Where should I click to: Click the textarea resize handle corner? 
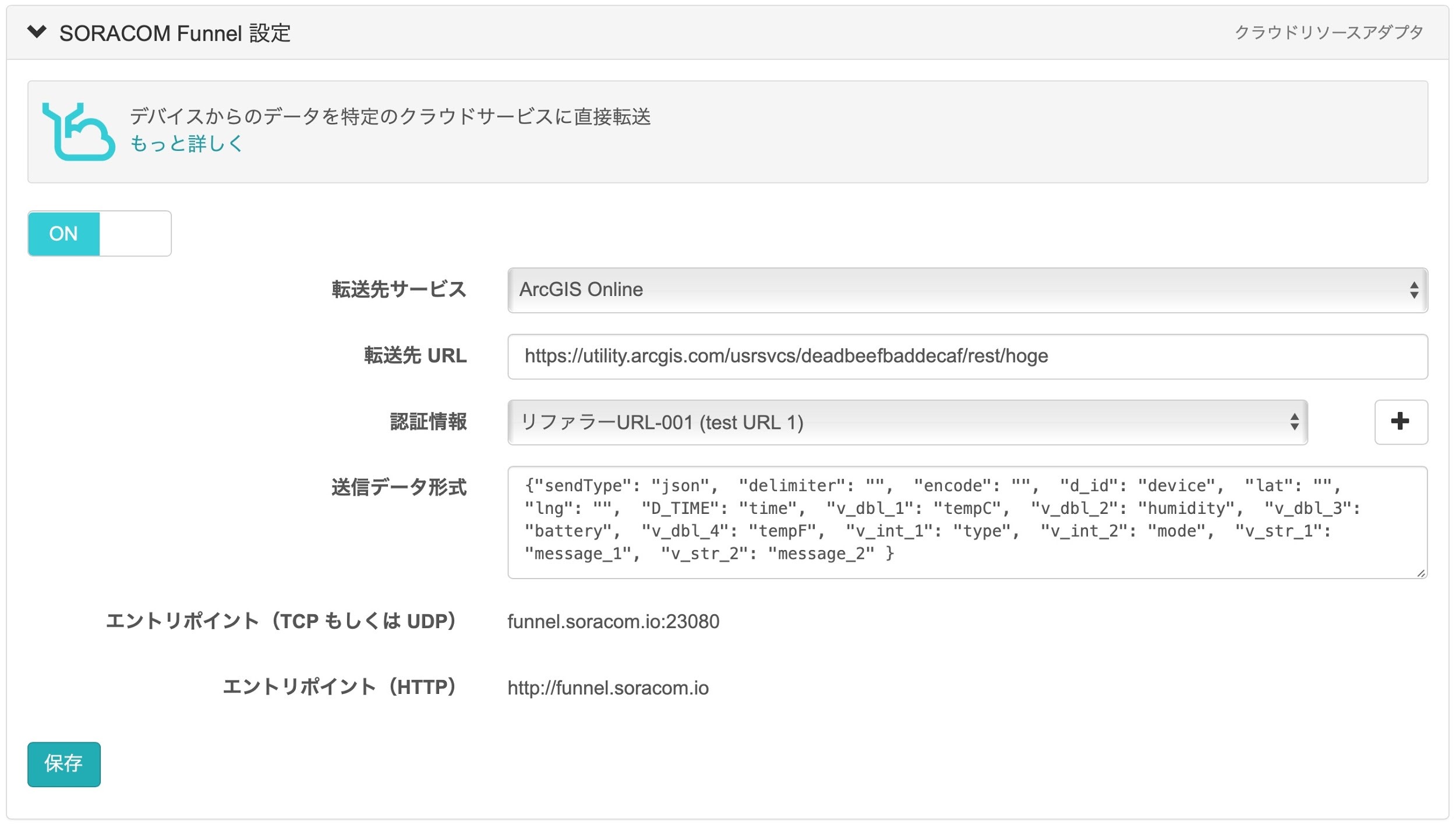click(1421, 573)
